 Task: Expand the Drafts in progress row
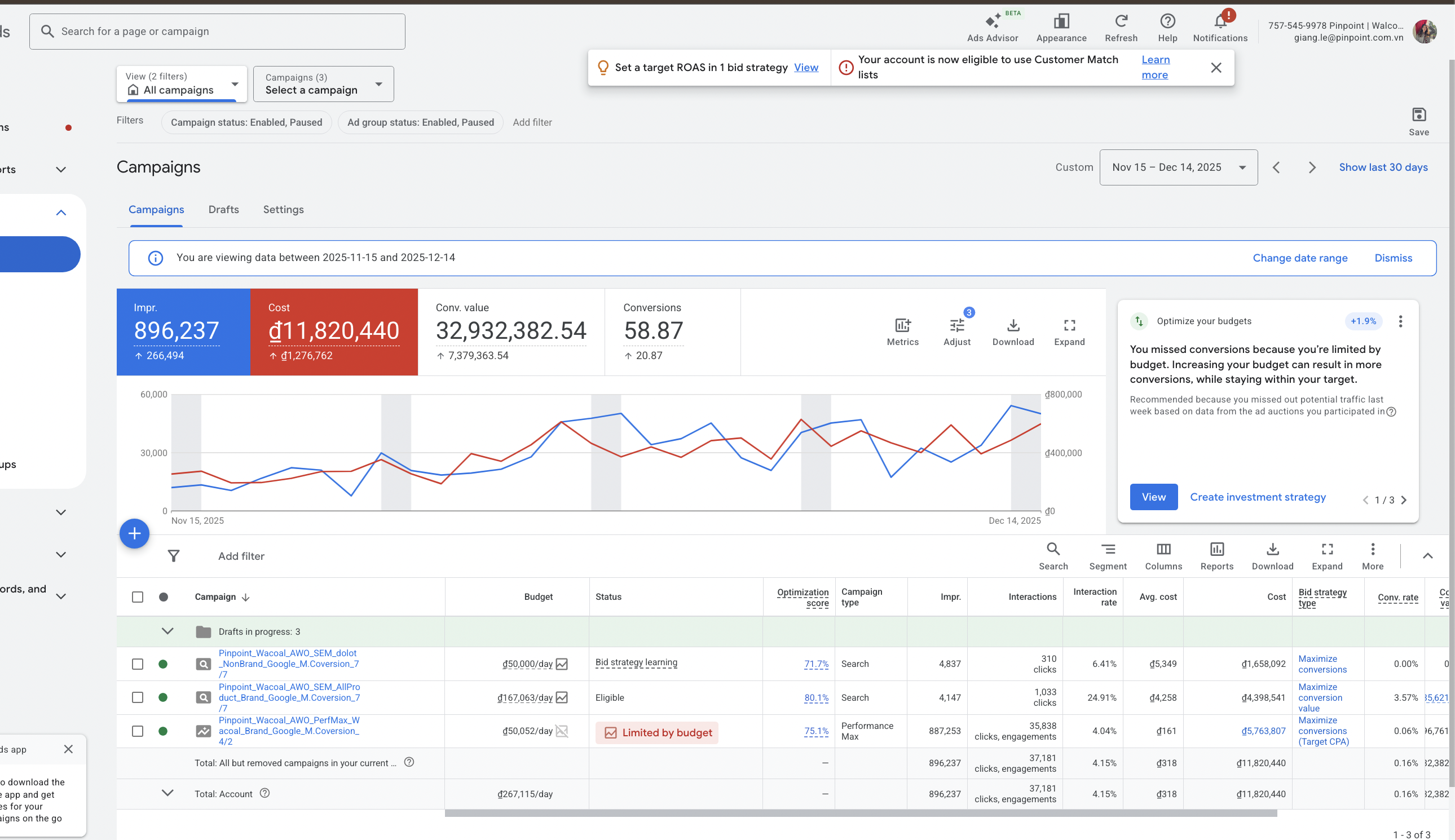(167, 631)
